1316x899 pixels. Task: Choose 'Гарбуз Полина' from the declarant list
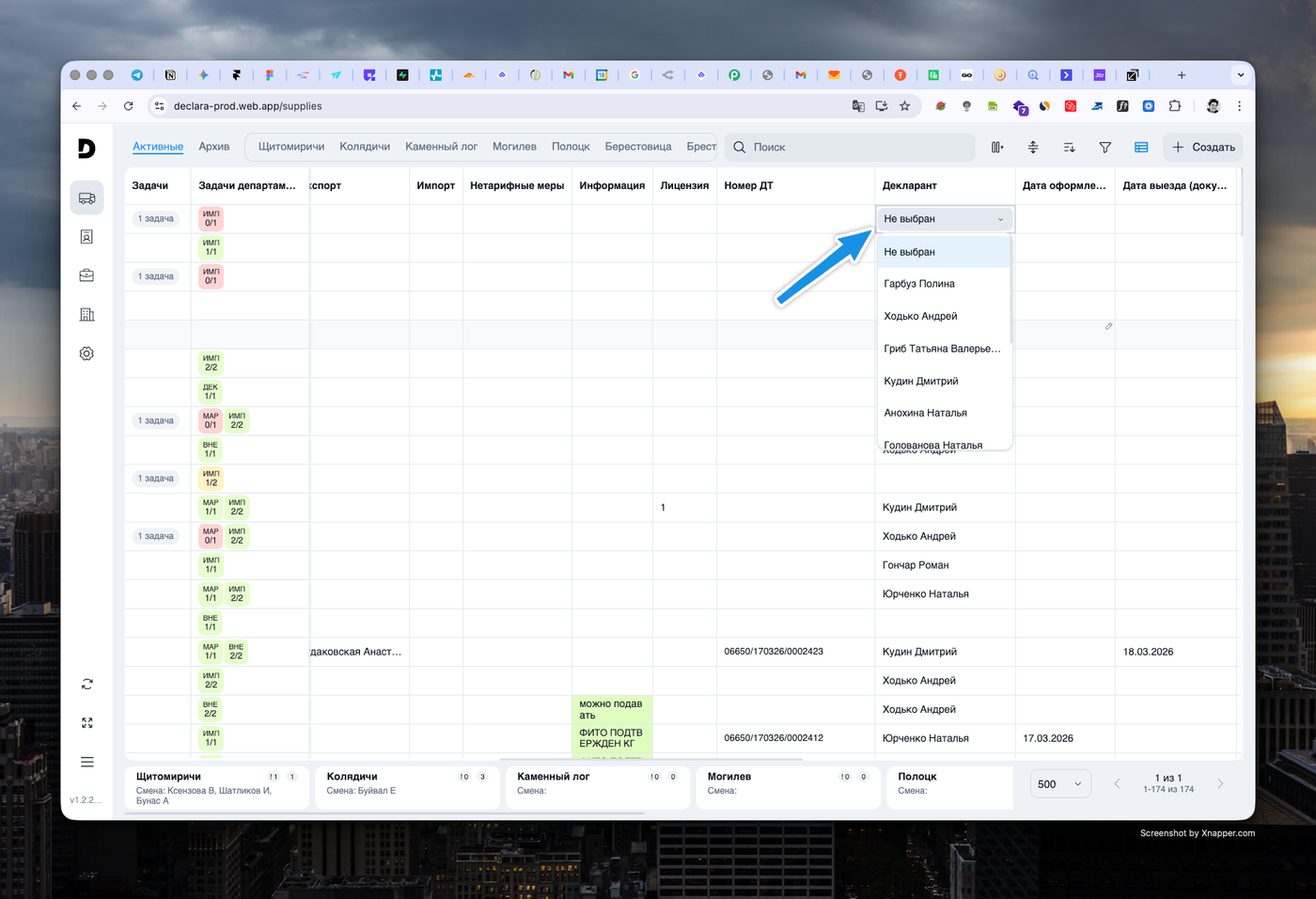click(944, 284)
